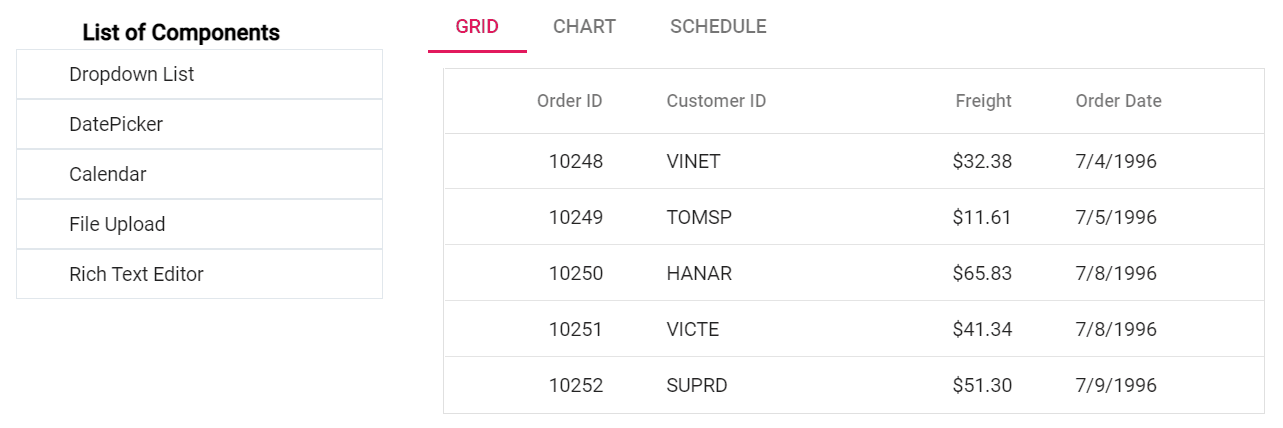Select File Upload component item

point(117,225)
